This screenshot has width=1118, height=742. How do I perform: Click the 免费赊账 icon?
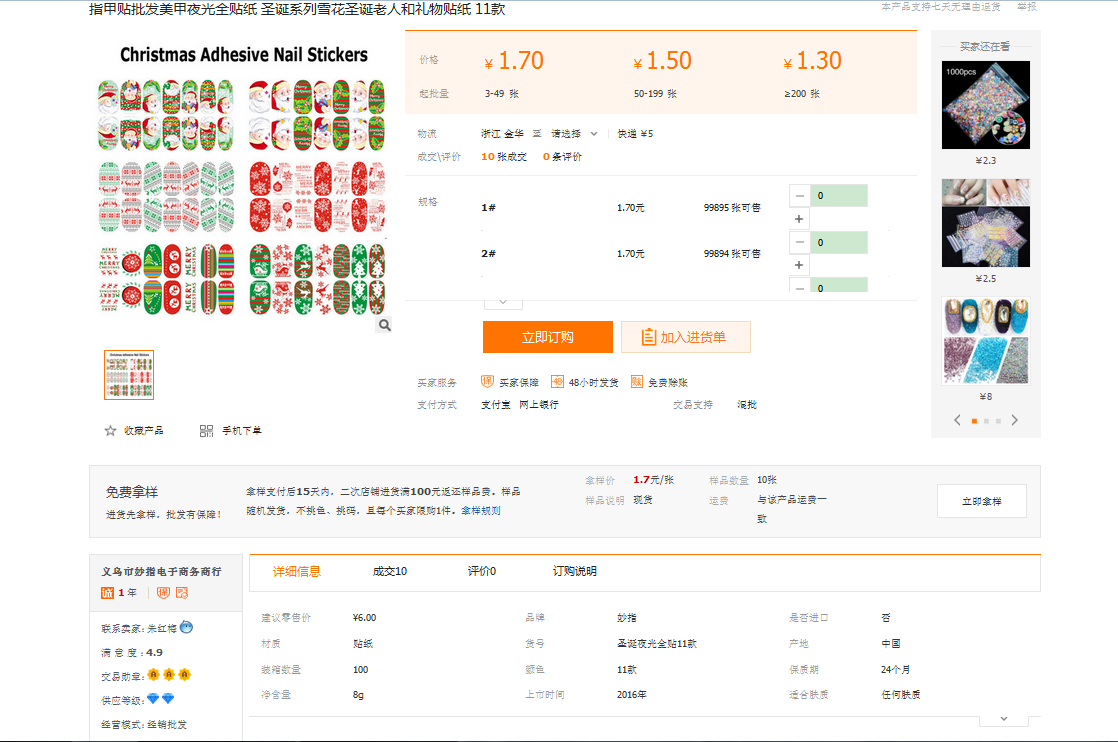click(x=637, y=382)
